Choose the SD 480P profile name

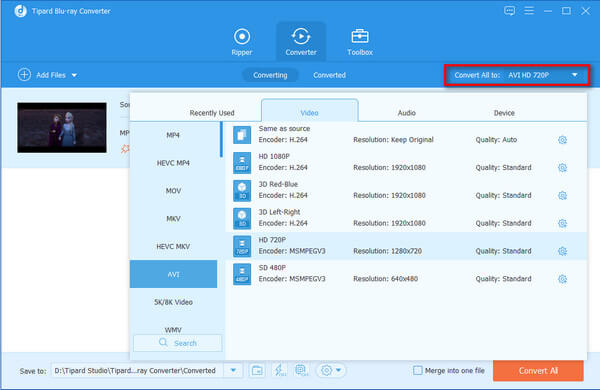[272, 268]
